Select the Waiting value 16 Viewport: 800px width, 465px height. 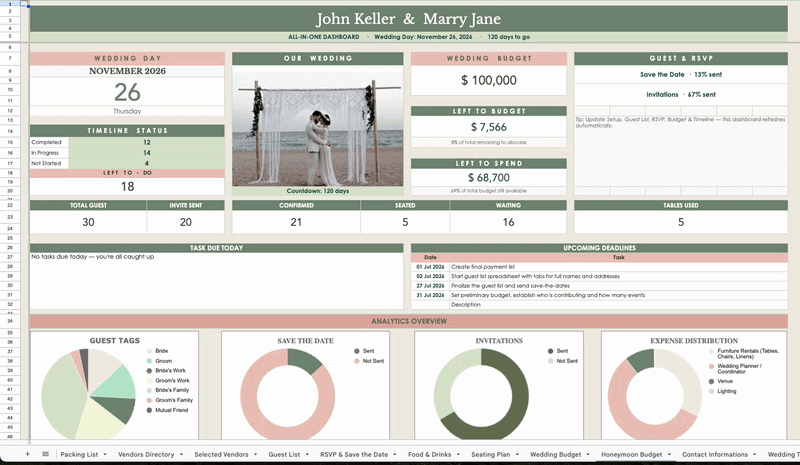(508, 222)
